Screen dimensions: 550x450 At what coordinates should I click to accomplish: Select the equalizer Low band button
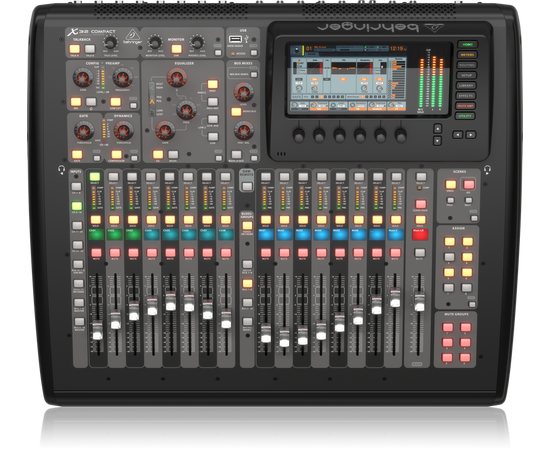click(x=213, y=137)
